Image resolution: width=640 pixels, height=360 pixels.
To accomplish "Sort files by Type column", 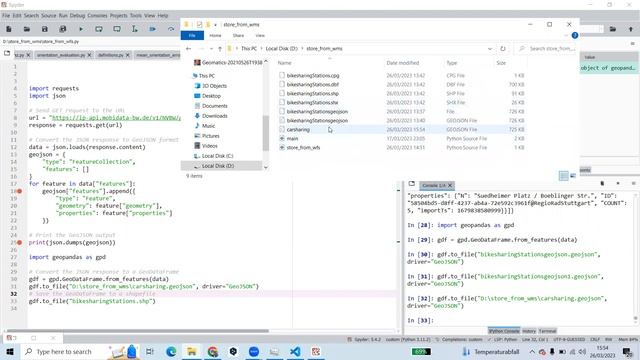I will pos(451,63).
